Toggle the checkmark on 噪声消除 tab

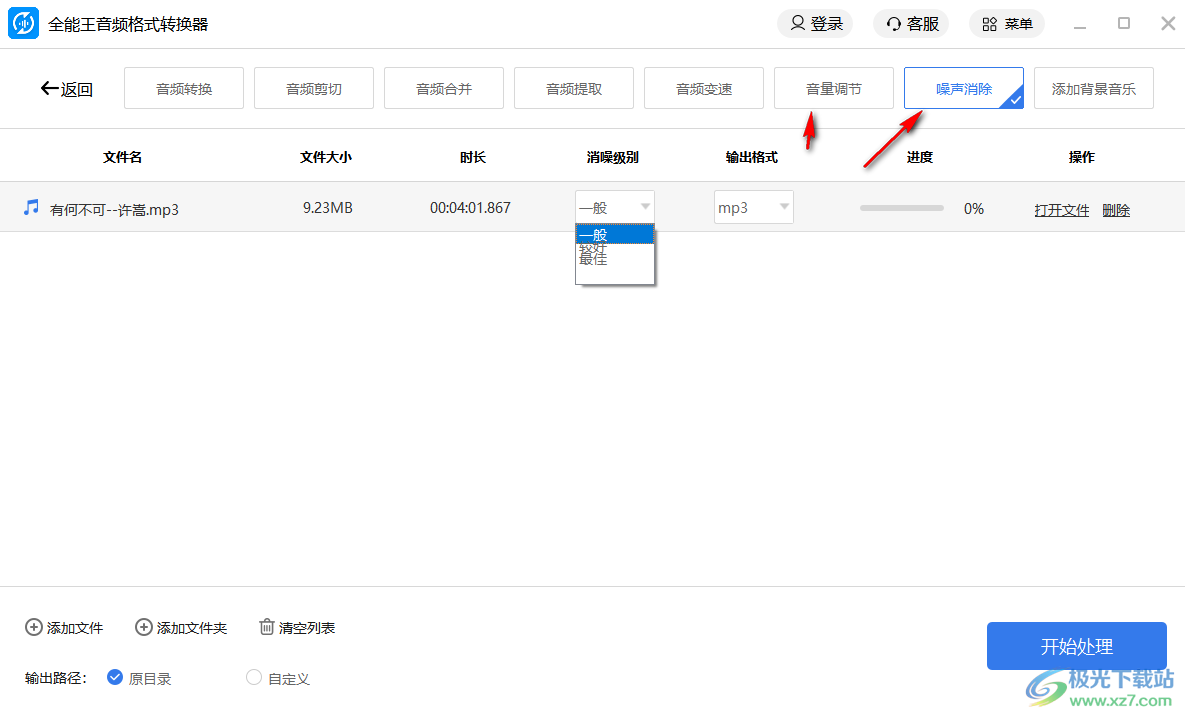[x=1015, y=100]
